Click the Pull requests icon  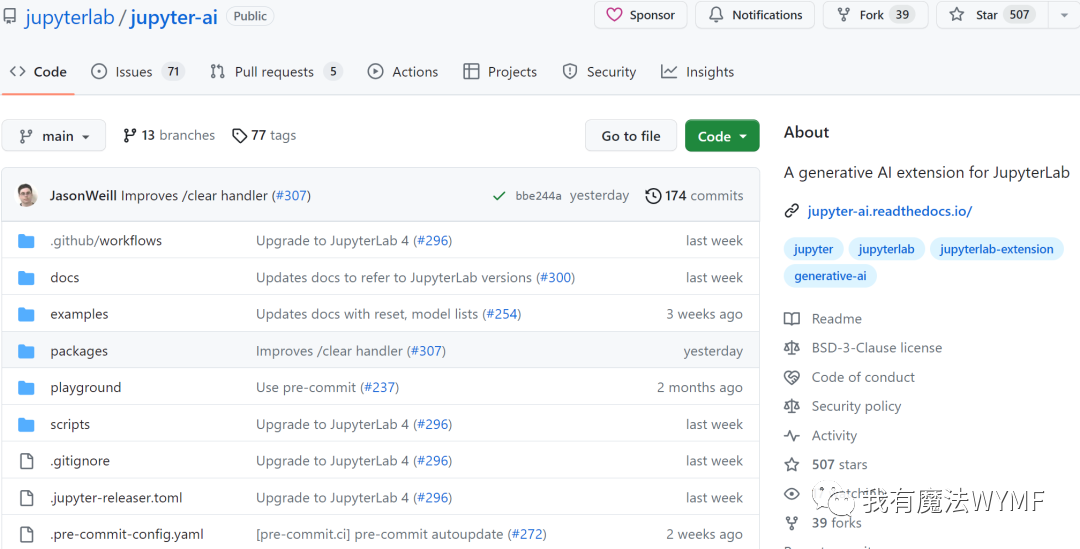[x=218, y=72]
